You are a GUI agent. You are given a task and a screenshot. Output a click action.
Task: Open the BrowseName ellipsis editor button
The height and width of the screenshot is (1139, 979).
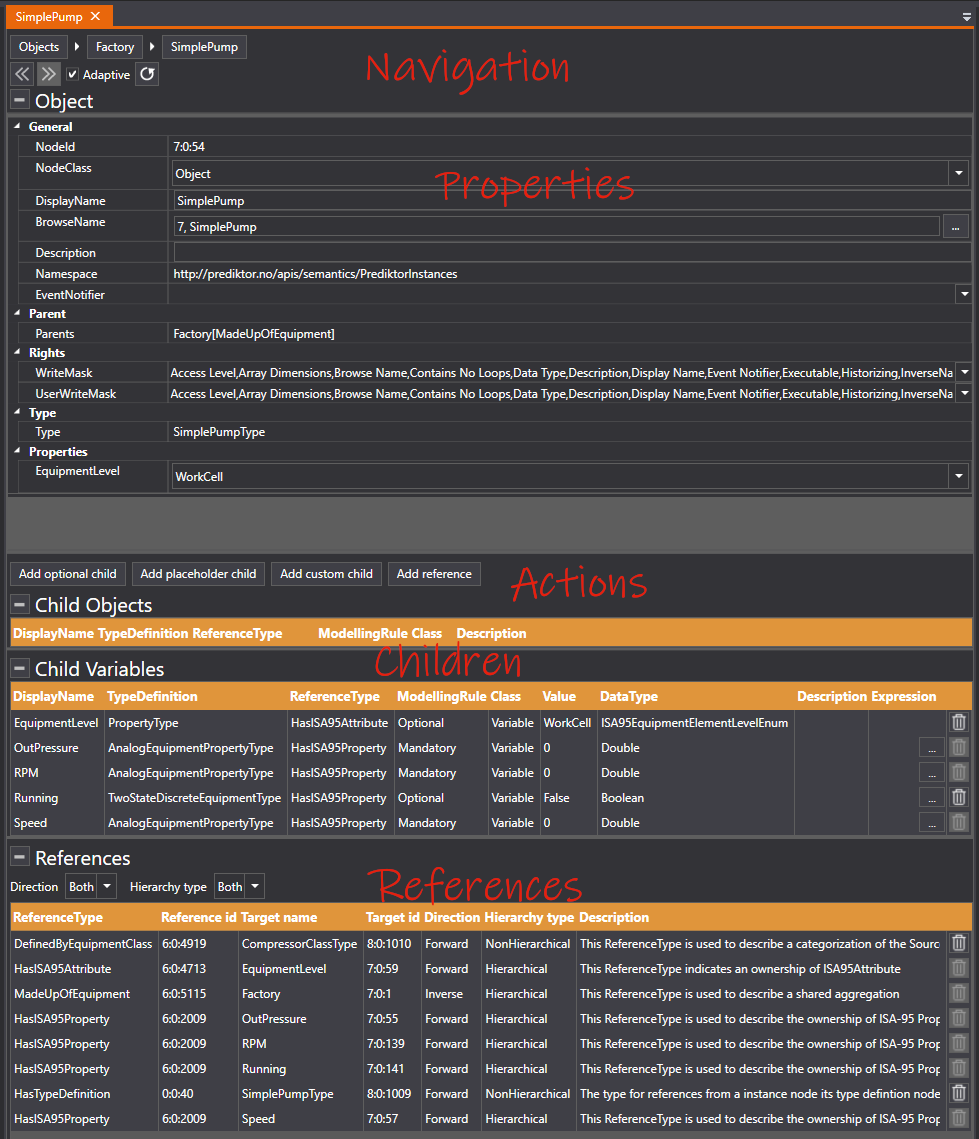pyautogui.click(x=955, y=227)
